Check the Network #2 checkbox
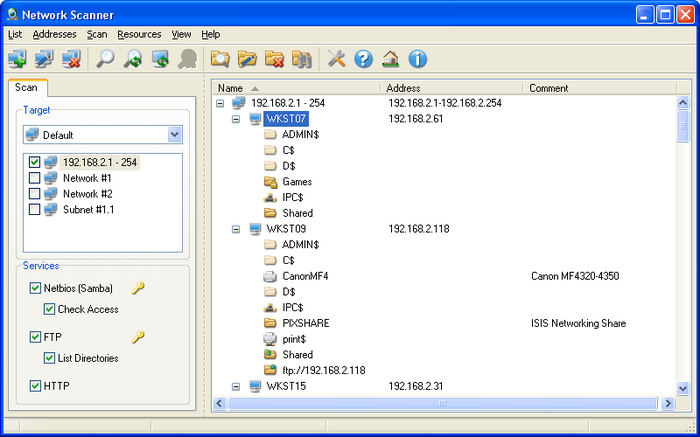Screen dimensions: 700x437 [x=34, y=193]
